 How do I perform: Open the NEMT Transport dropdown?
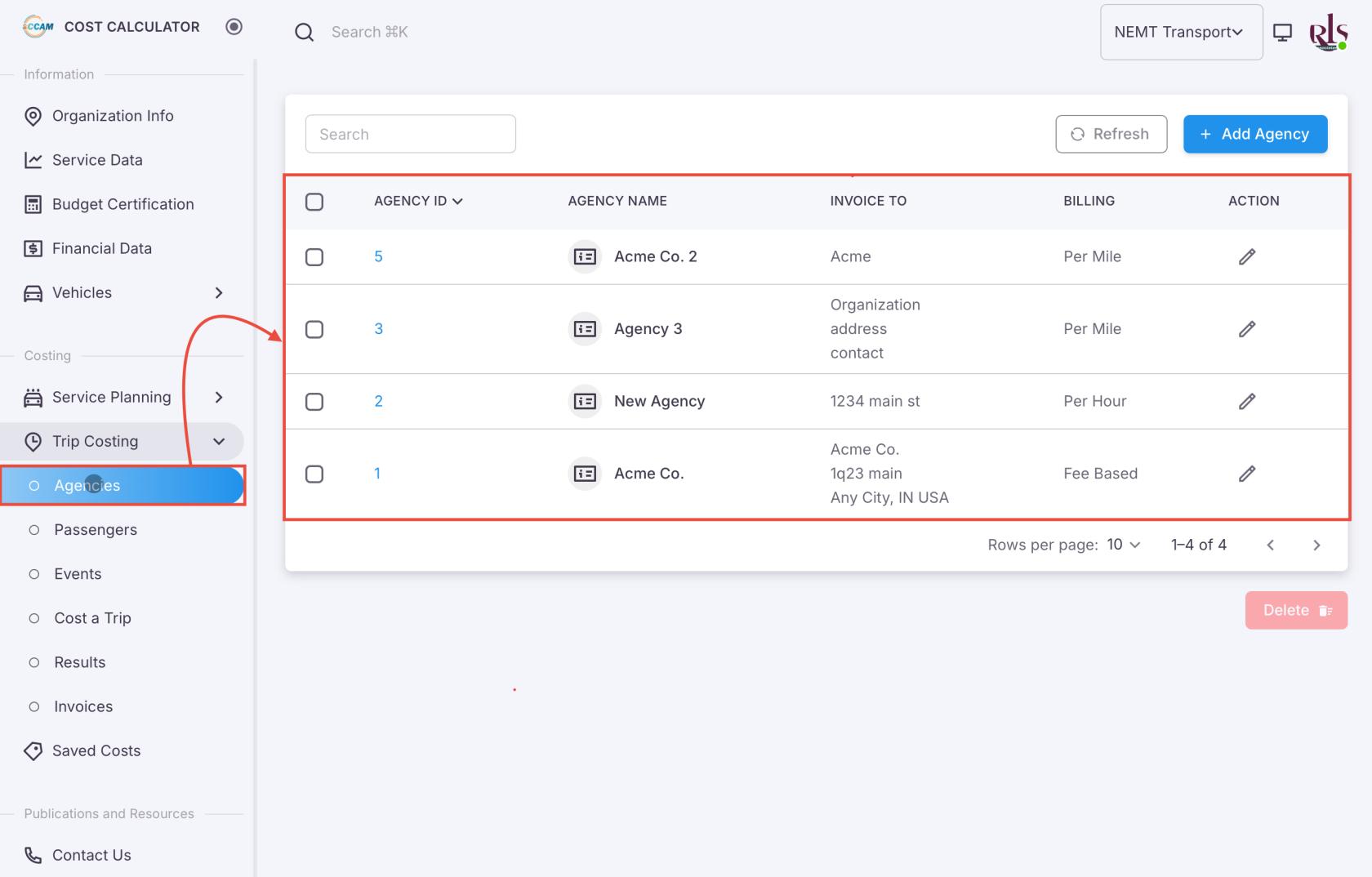[x=1180, y=33]
